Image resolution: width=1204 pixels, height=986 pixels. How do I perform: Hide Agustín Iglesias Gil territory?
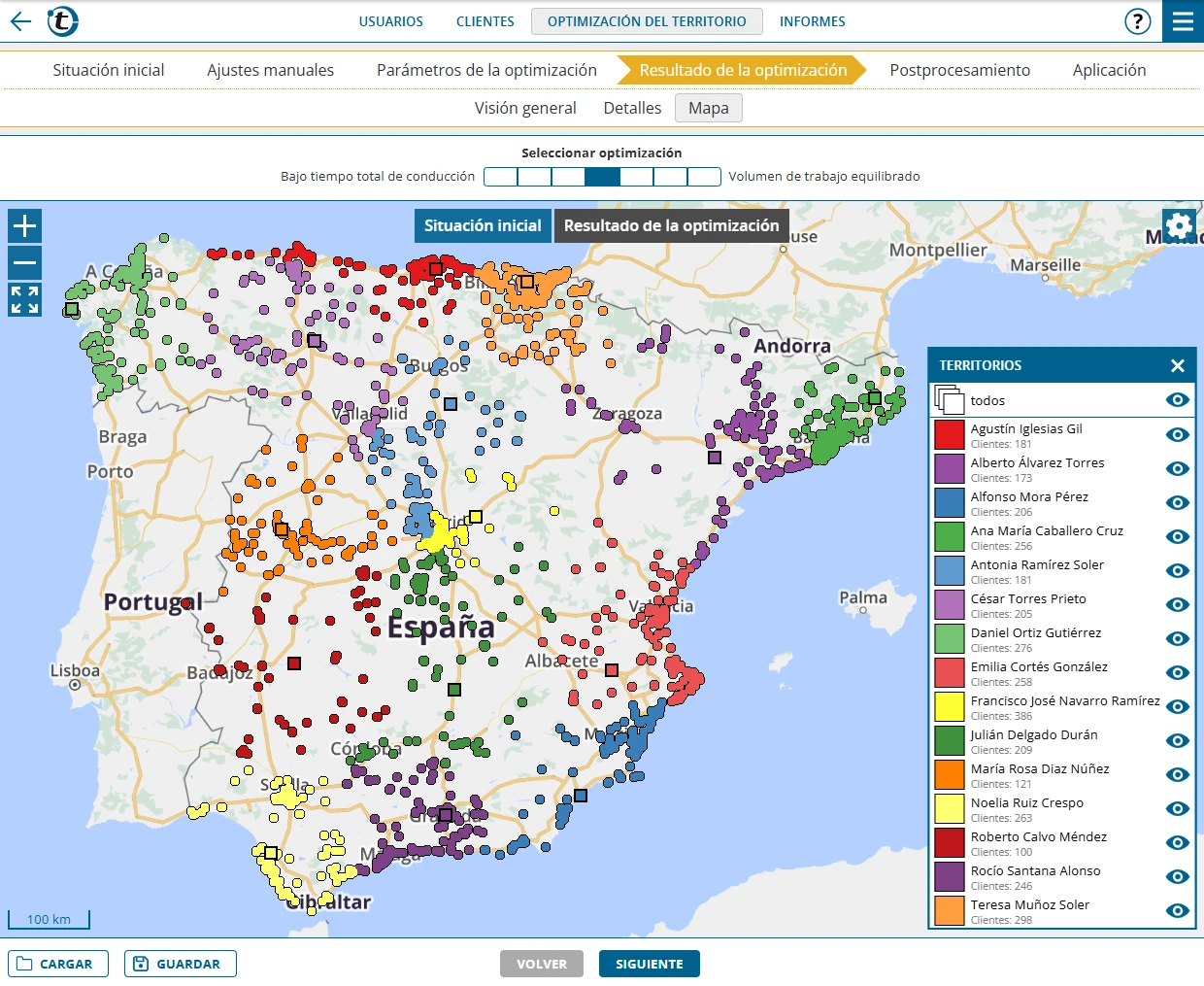coord(1177,435)
